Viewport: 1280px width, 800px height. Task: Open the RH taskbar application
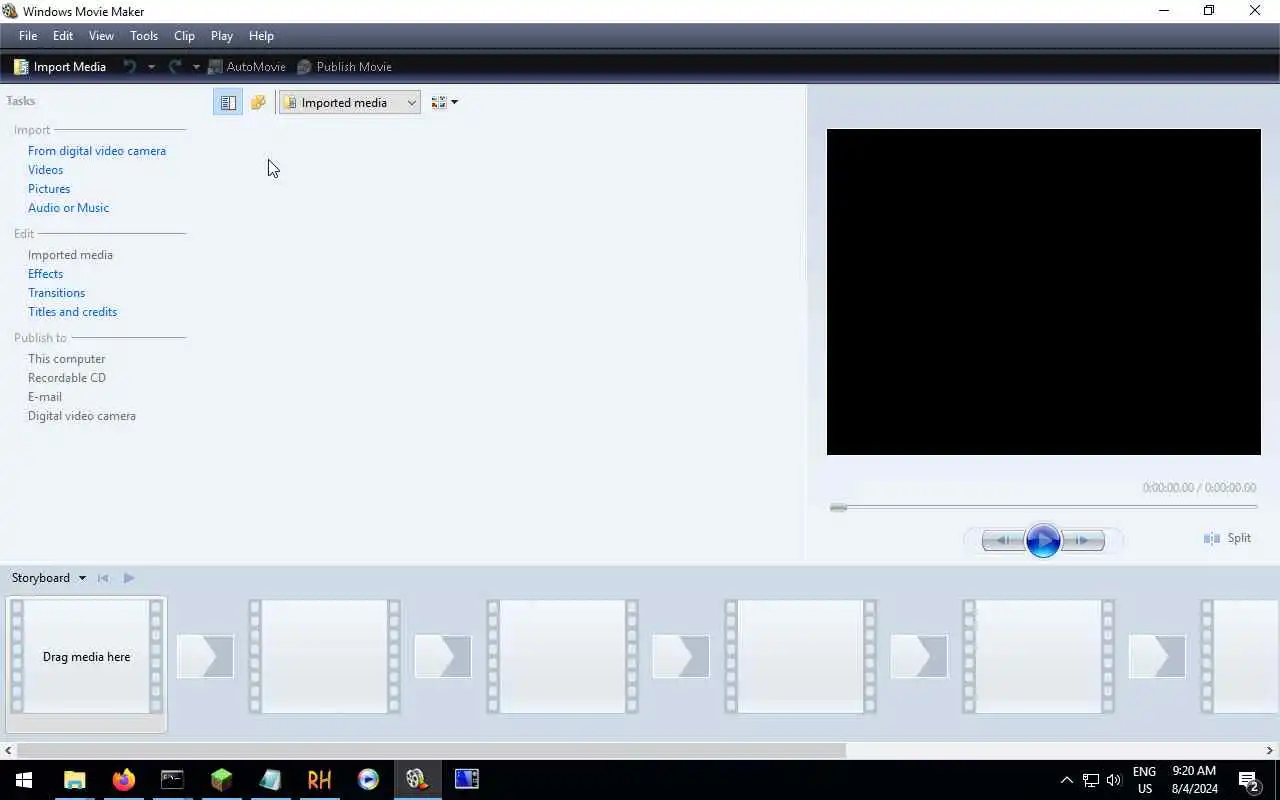[319, 780]
